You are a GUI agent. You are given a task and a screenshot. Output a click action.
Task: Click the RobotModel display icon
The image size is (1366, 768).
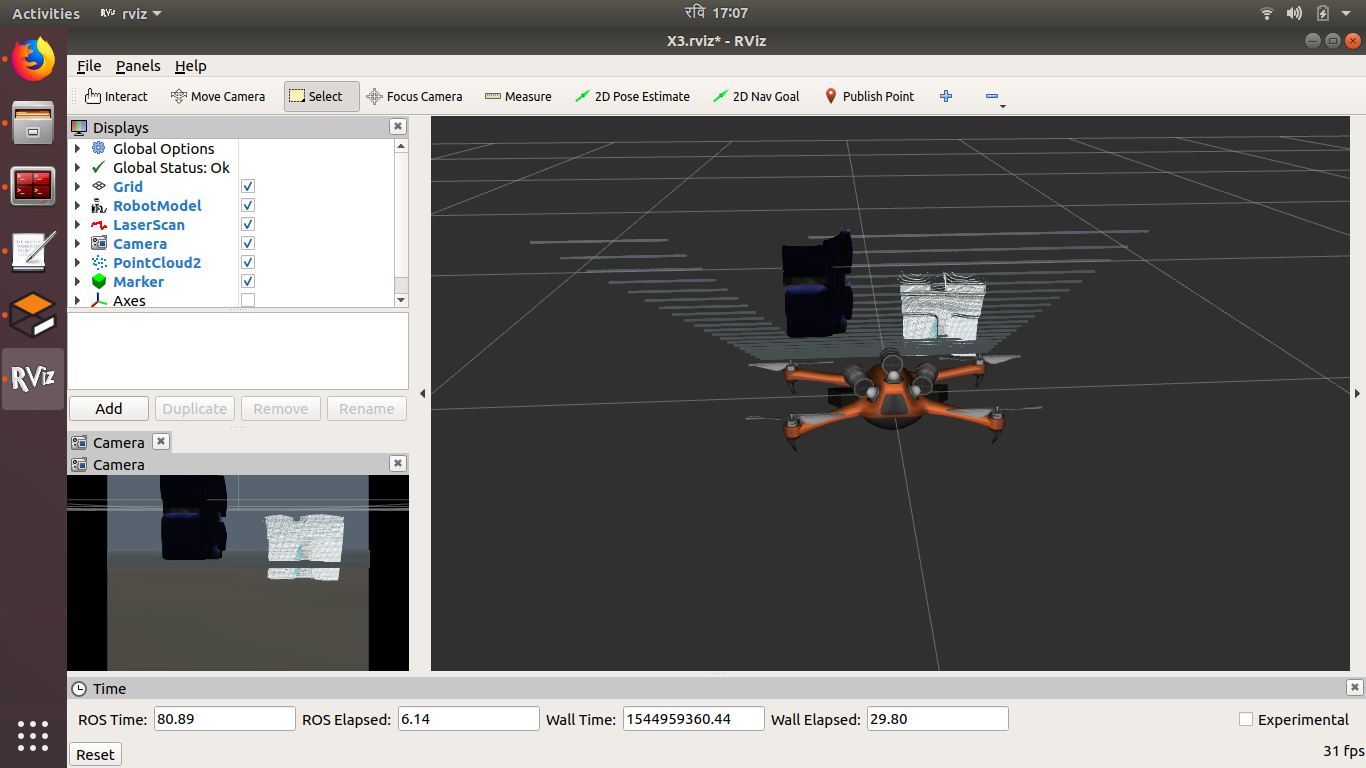pyautogui.click(x=98, y=205)
